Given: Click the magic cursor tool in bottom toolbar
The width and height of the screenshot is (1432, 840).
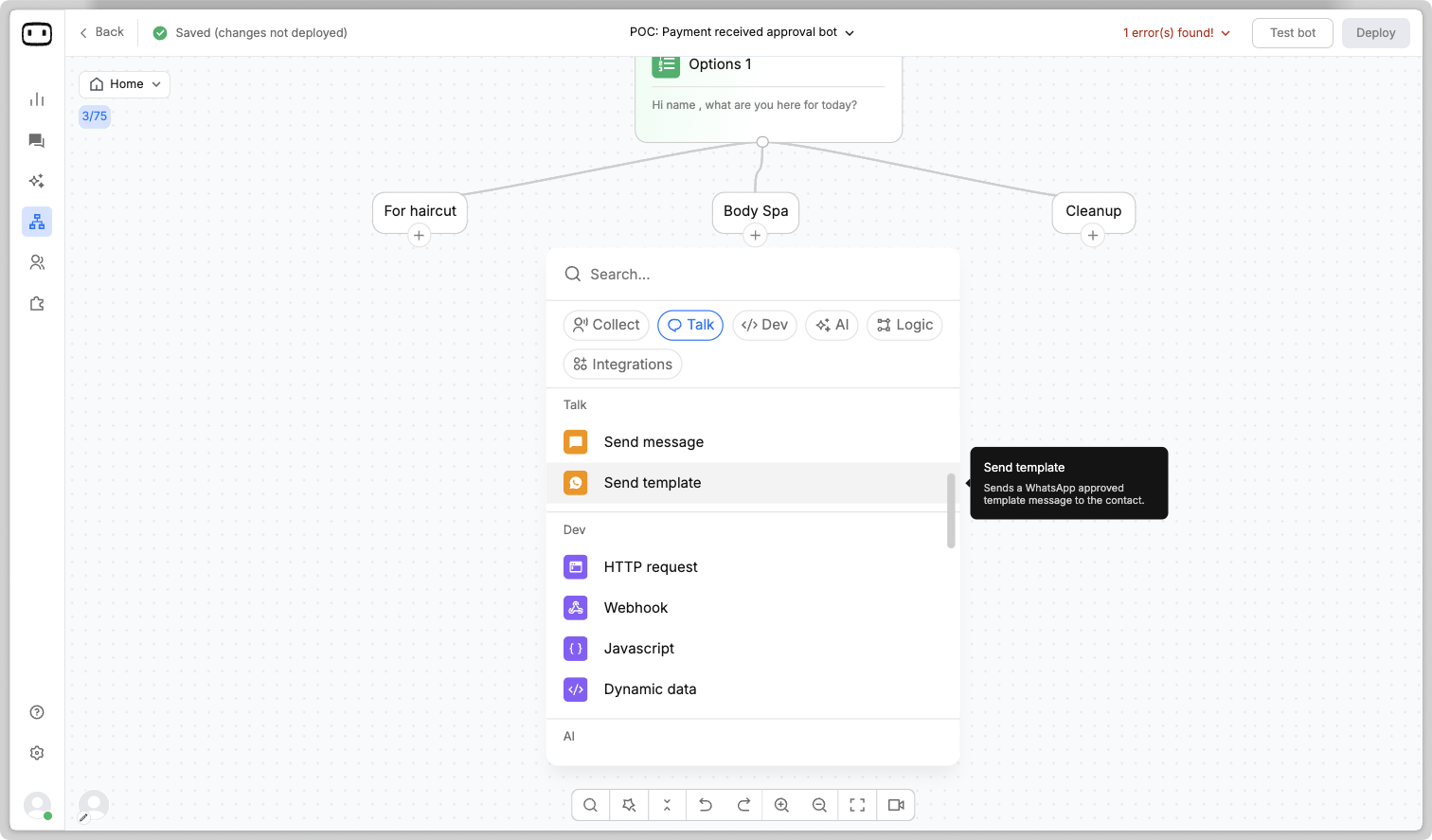Looking at the screenshot, I should point(629,805).
